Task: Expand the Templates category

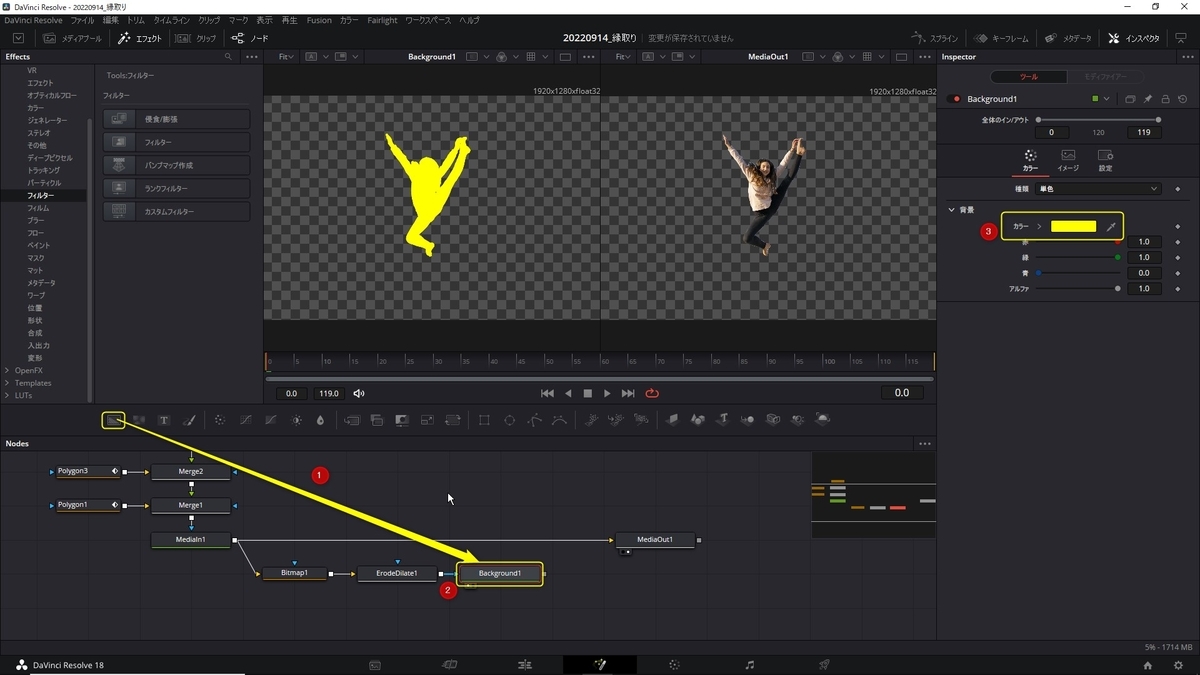Action: pyautogui.click(x=7, y=383)
